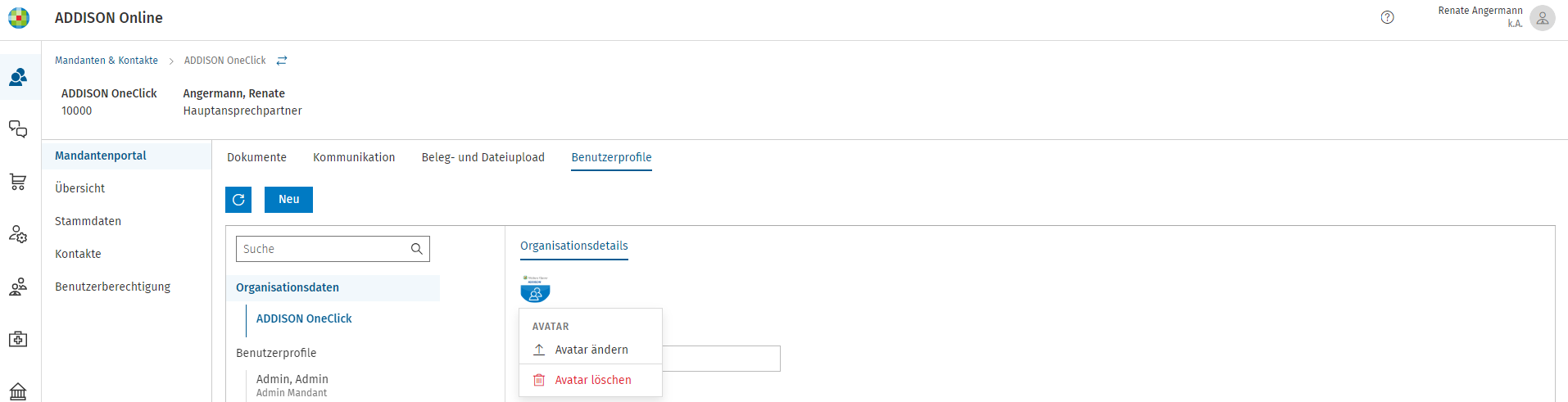This screenshot has height=402, width=1568.
Task: Click the search magnifier icon
Action: (x=416, y=249)
